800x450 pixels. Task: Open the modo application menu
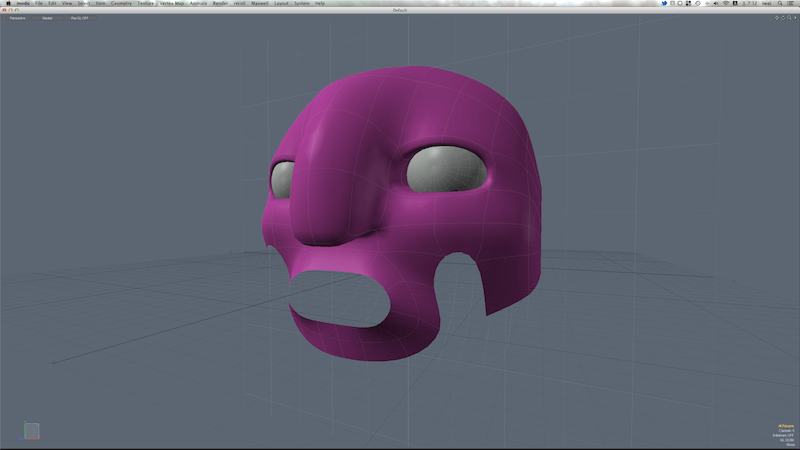point(23,3)
